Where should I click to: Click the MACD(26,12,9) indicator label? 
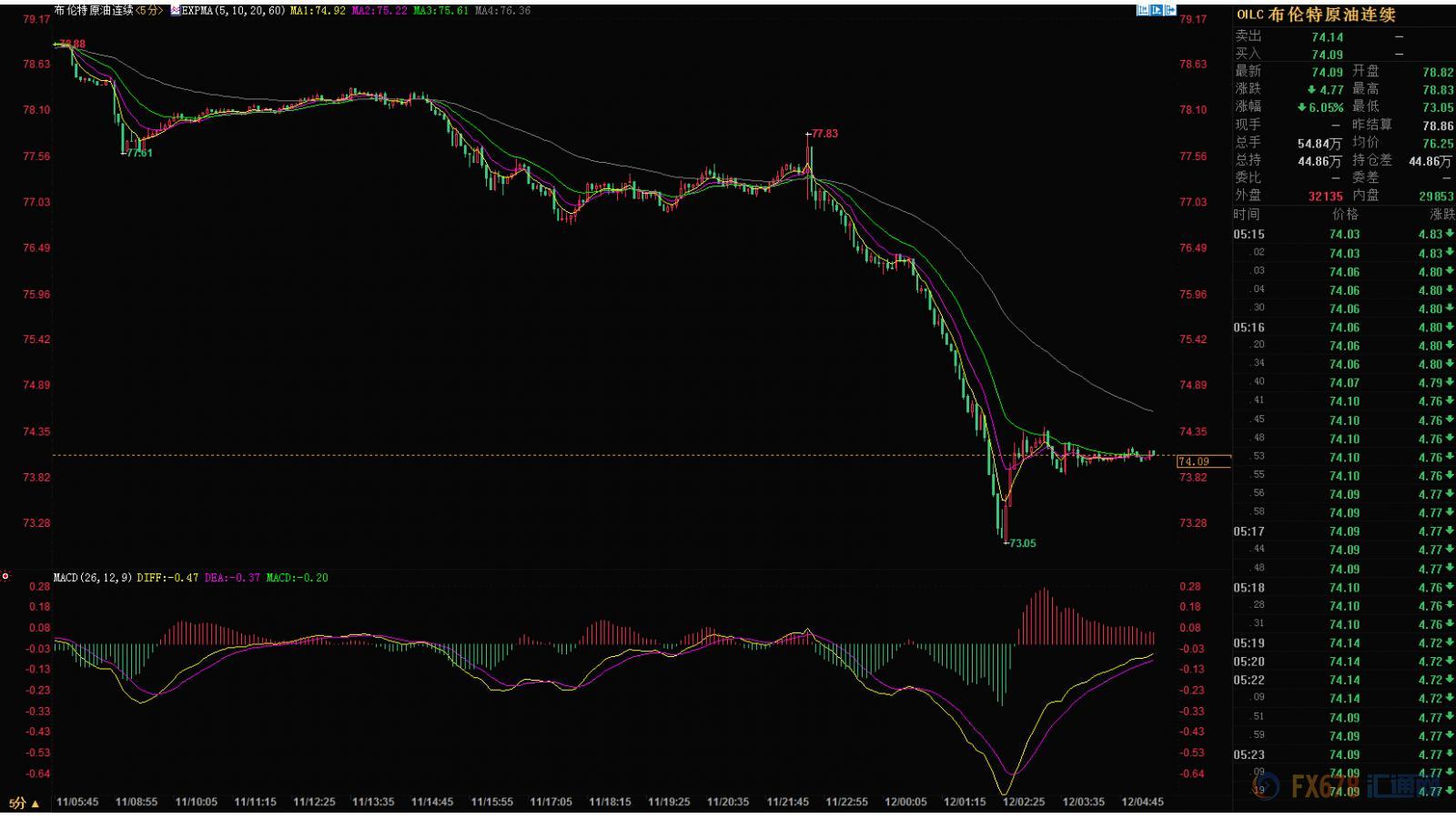[93, 578]
